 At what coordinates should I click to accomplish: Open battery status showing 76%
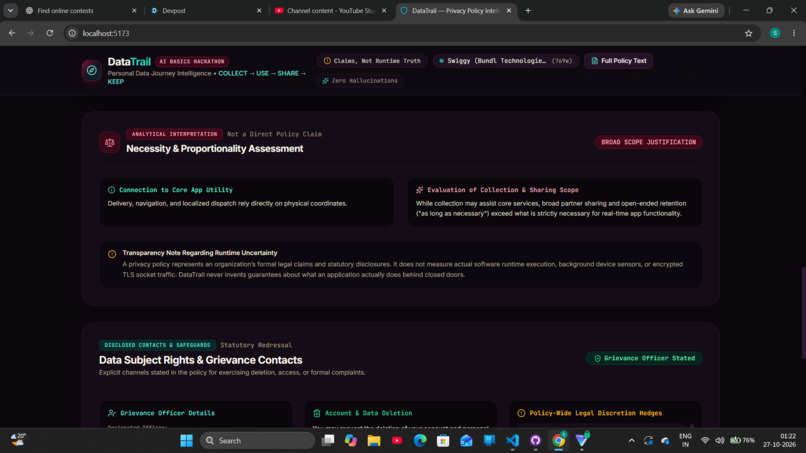click(x=742, y=440)
